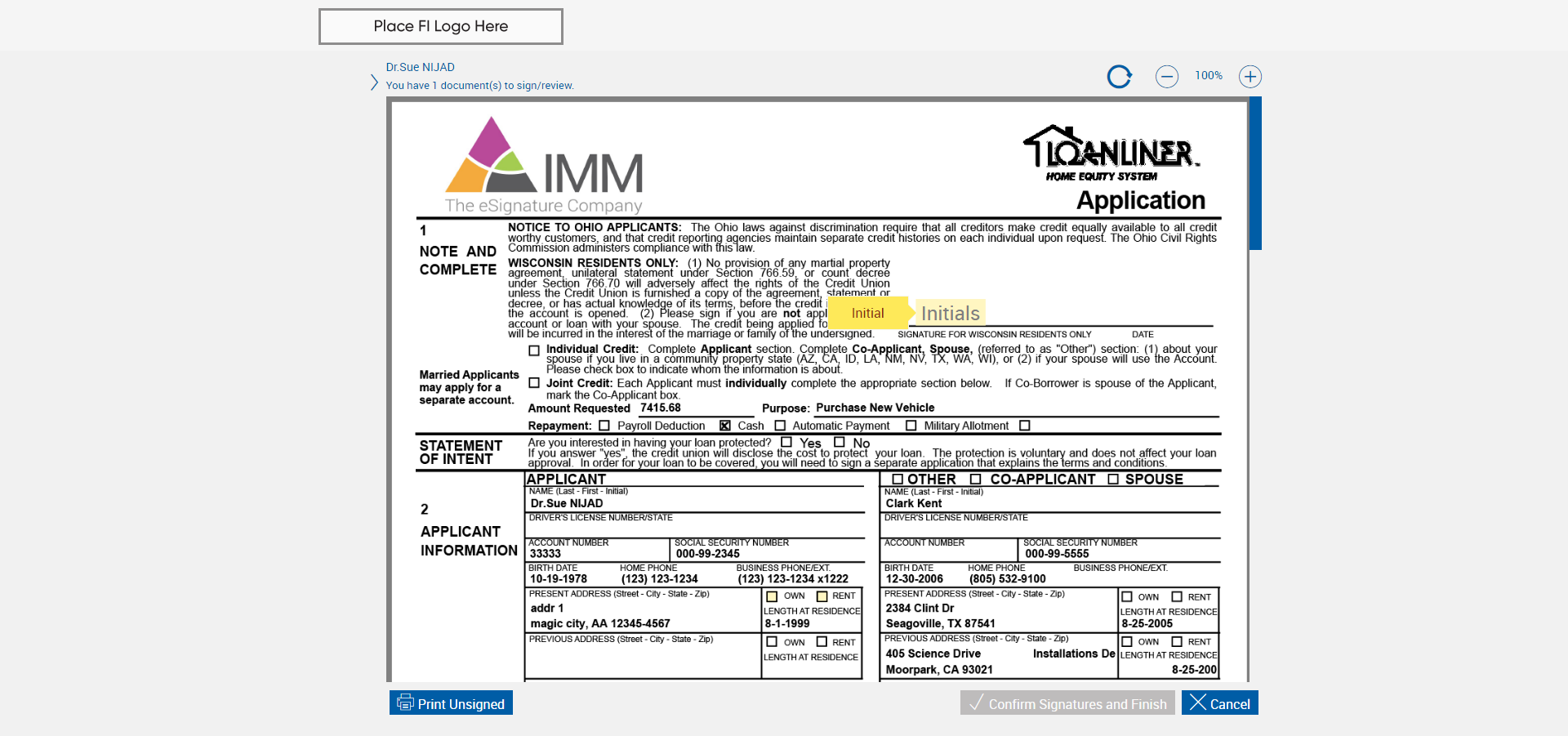The height and width of the screenshot is (736, 1568).
Task: Click the address line 2384 Clint Dr
Action: (x=920, y=608)
